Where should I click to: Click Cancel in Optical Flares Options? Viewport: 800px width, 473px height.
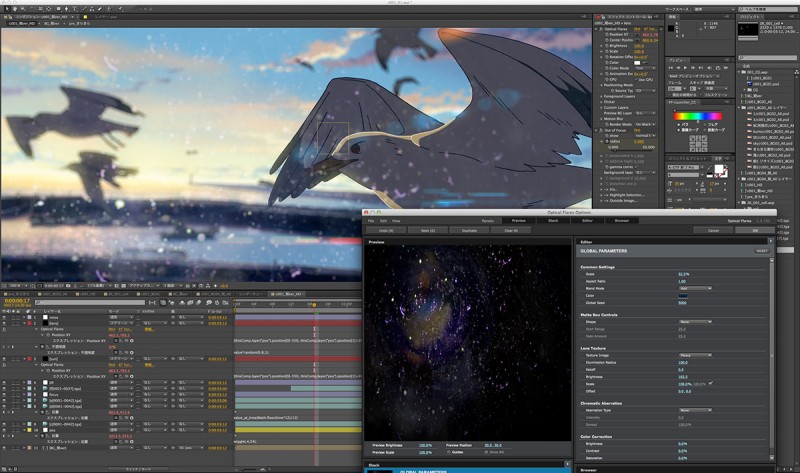(713, 230)
